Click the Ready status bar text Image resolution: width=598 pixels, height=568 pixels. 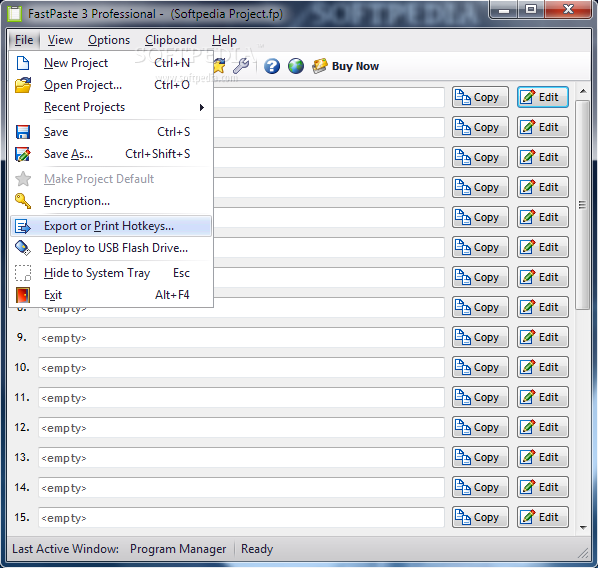click(257, 549)
